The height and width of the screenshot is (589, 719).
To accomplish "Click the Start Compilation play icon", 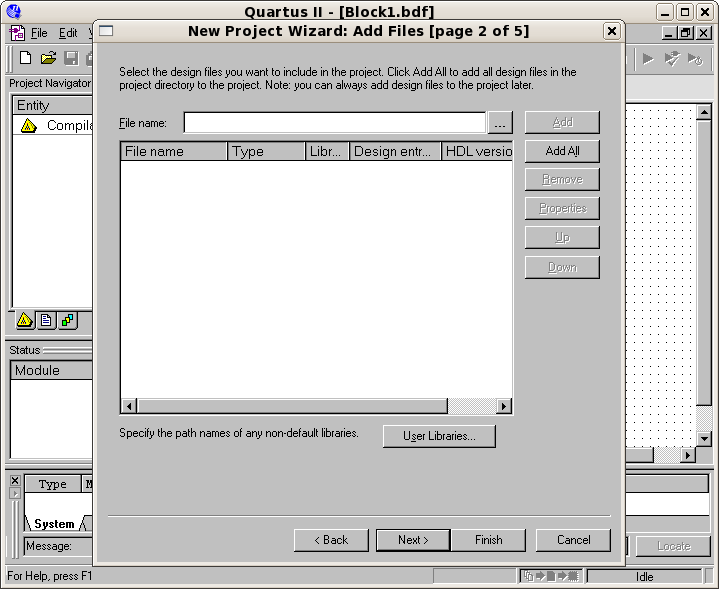I will pos(648,58).
